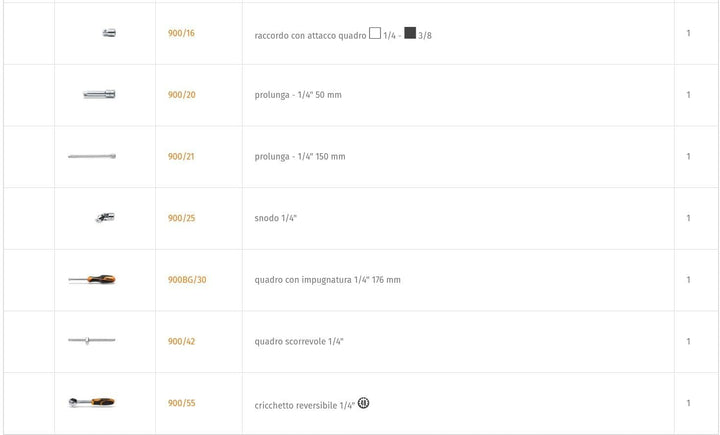Click the orange-handled square driver thumbnail
720x435 pixels.
[x=92, y=279]
